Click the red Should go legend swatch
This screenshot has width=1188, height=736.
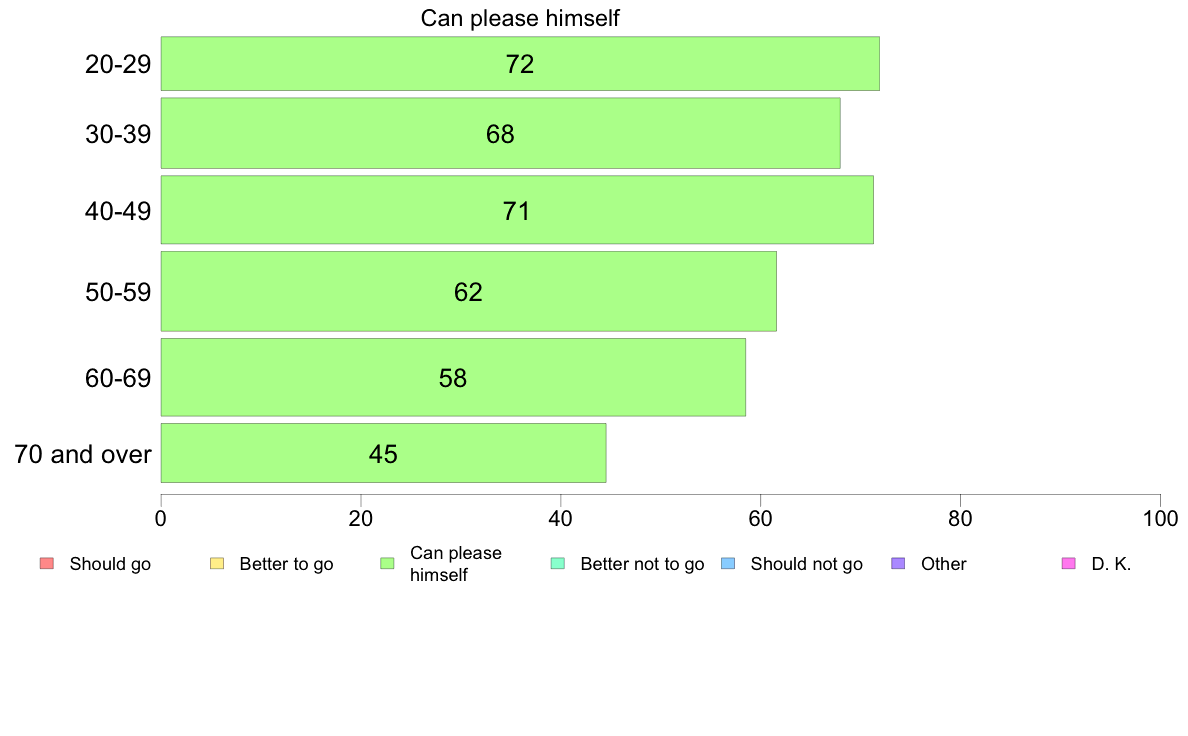pos(47,563)
